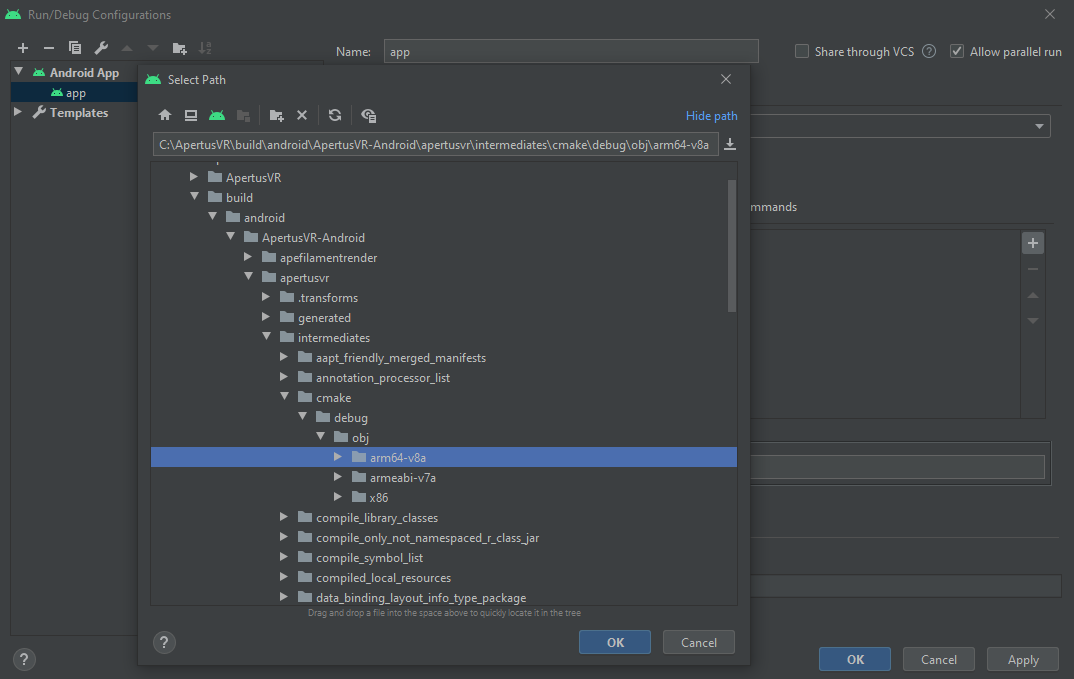This screenshot has height=679, width=1074.
Task: Copy the selected configuration
Action: point(75,48)
